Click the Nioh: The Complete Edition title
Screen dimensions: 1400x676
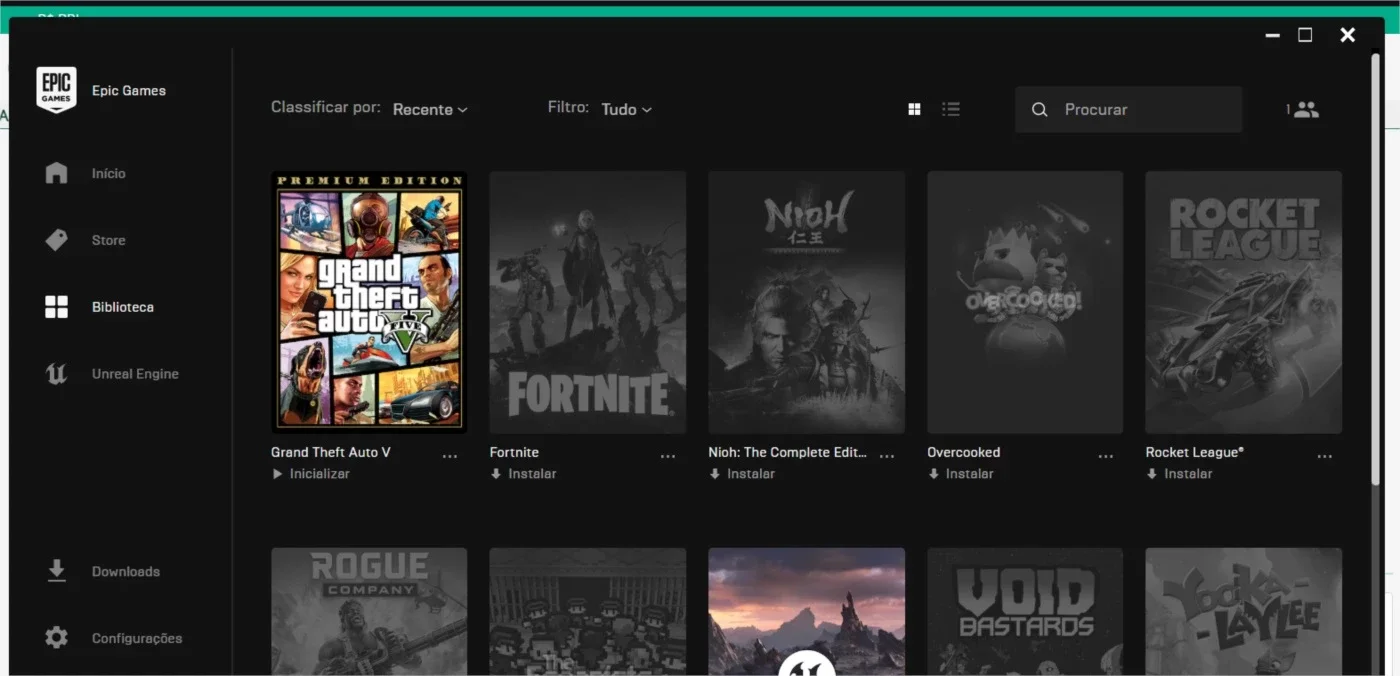pos(788,452)
